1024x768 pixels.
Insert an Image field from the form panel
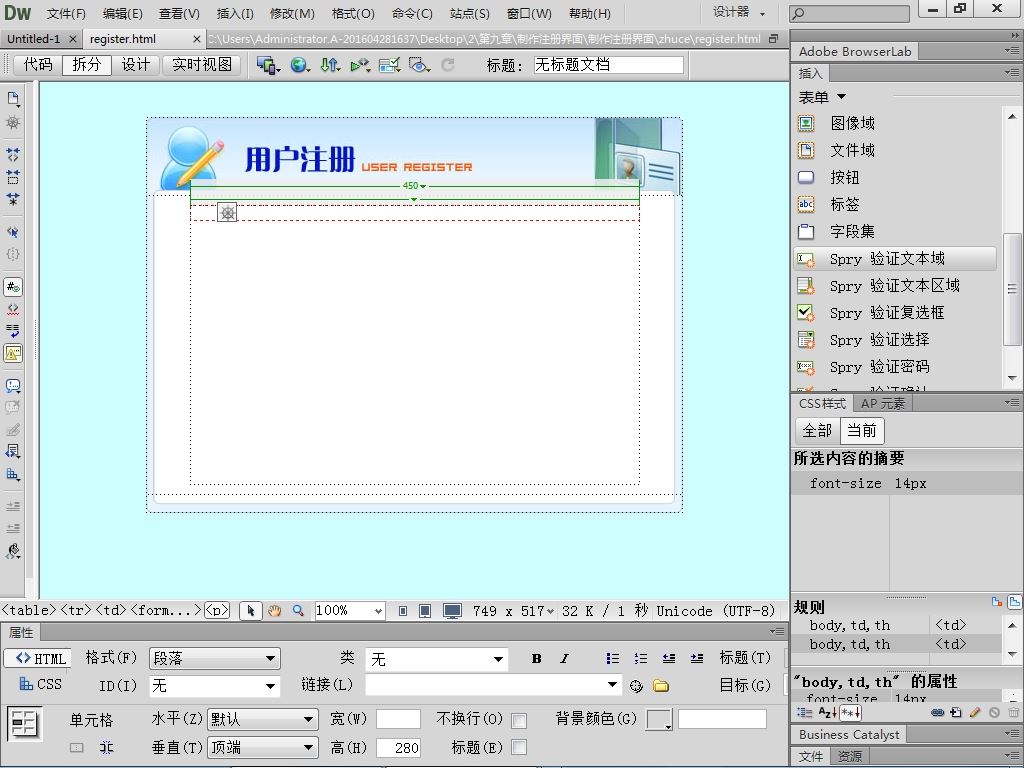click(x=853, y=123)
